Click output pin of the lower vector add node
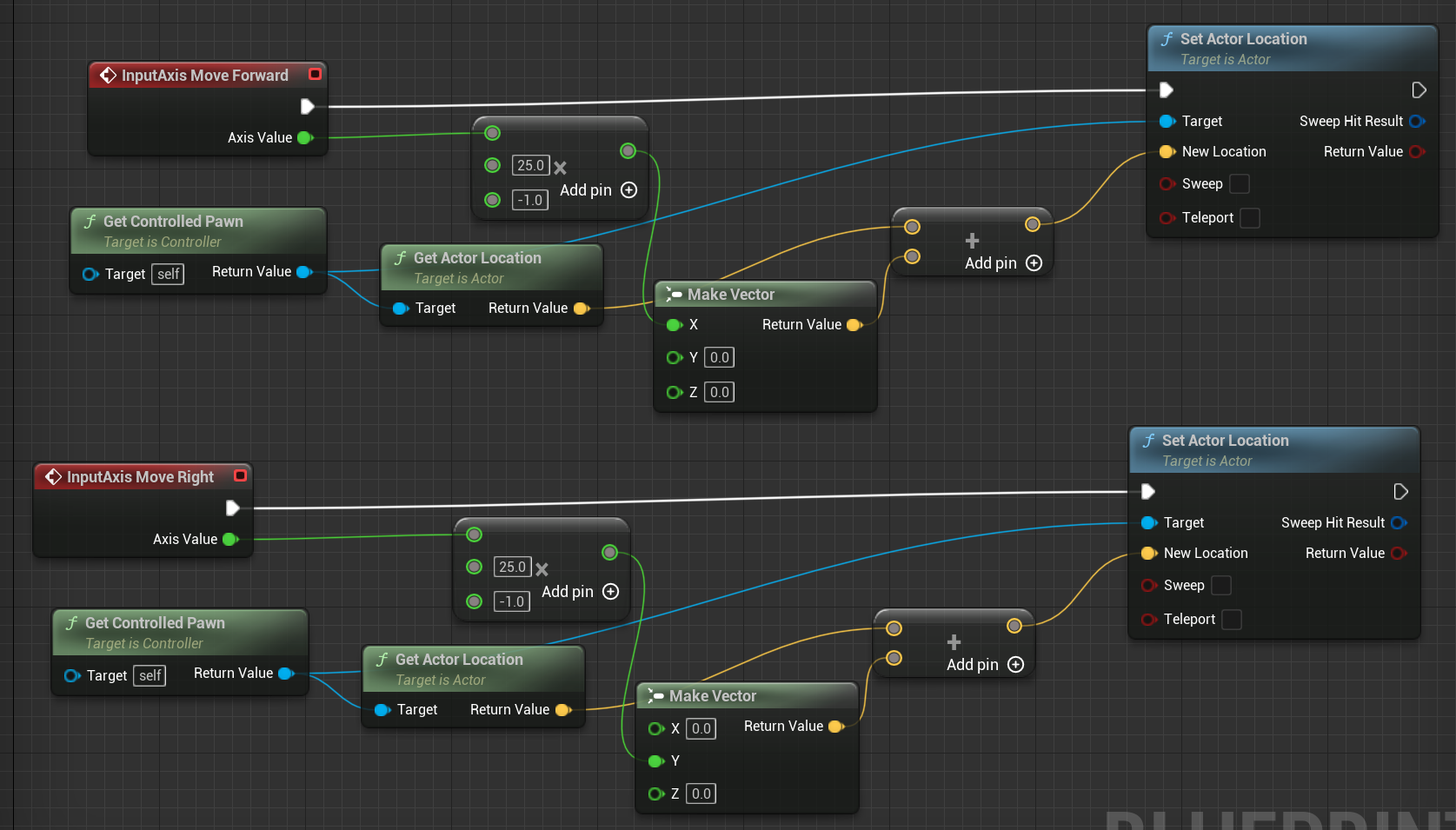Screen dimensions: 1456x830 [1014, 627]
